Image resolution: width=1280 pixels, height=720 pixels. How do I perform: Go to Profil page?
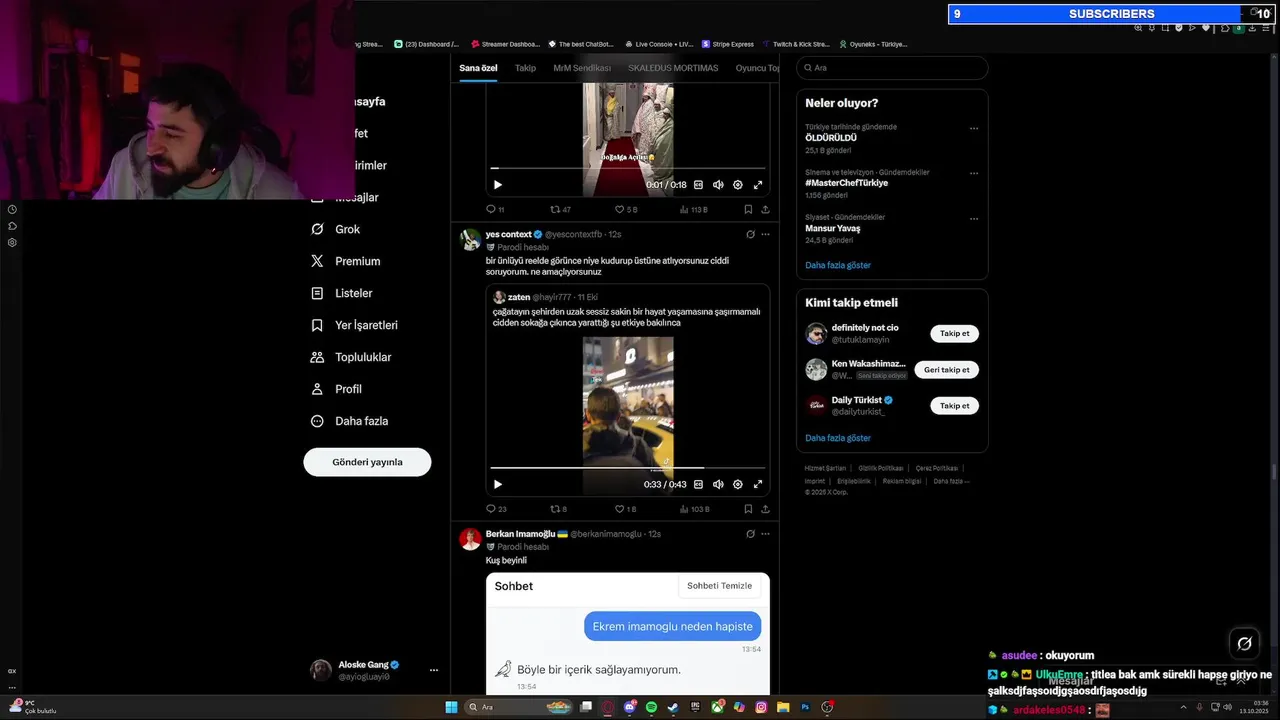[x=337, y=389]
